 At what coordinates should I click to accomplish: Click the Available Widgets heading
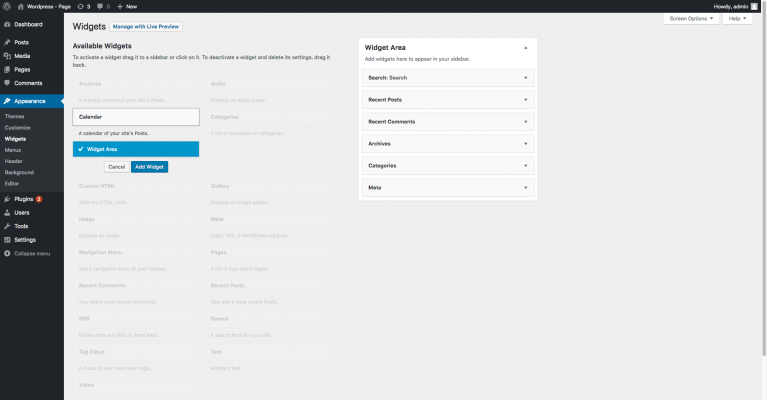pos(102,46)
